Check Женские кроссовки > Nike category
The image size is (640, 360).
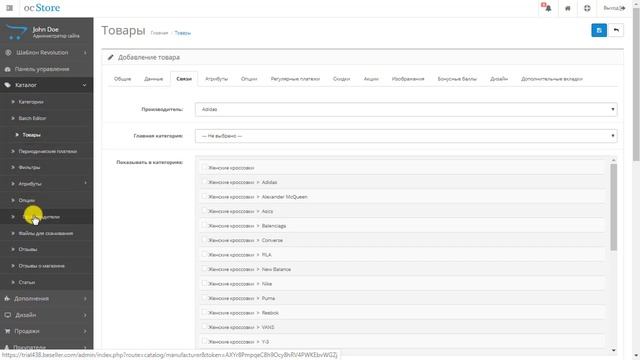204,283
